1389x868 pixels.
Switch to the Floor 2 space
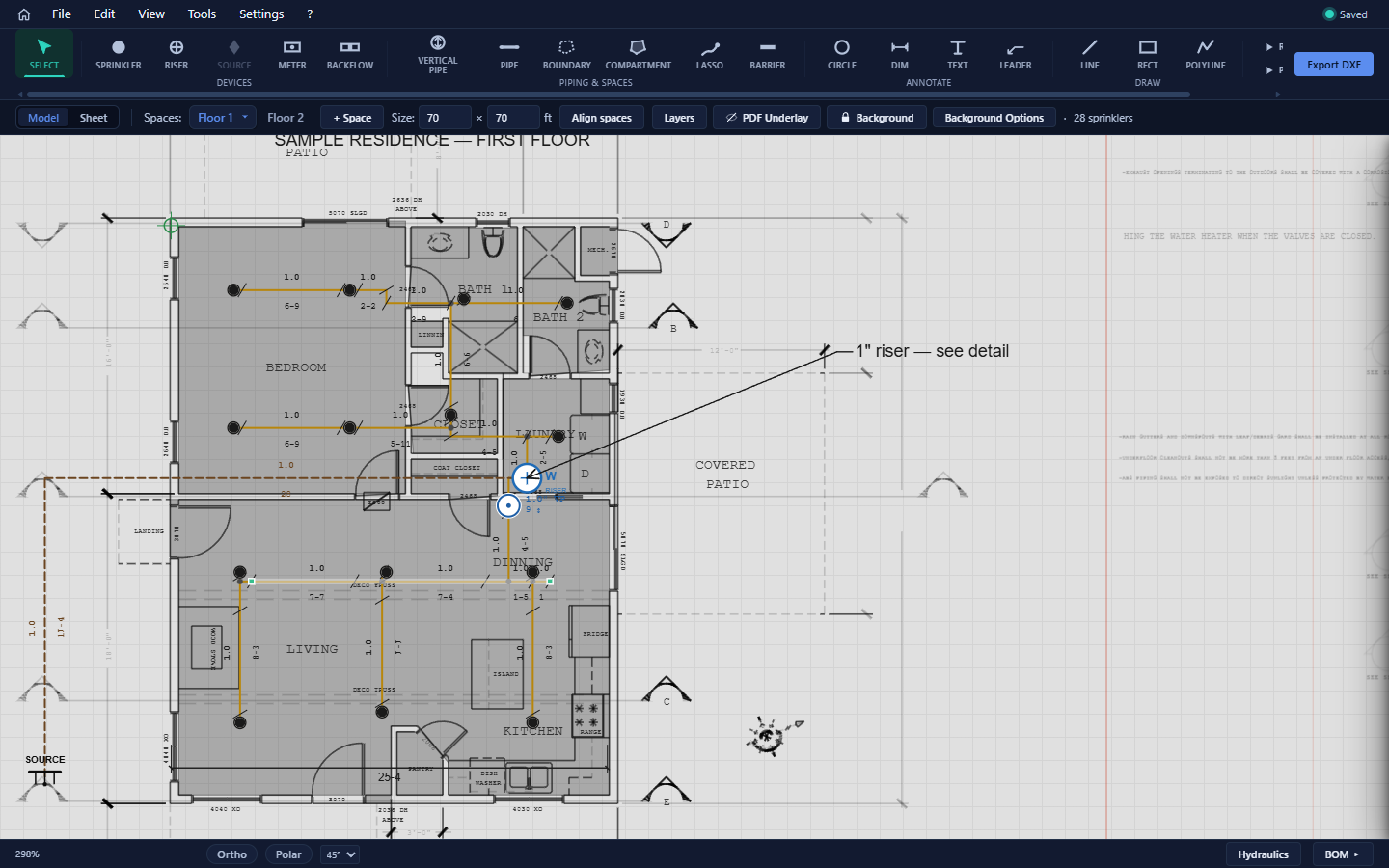(x=286, y=118)
